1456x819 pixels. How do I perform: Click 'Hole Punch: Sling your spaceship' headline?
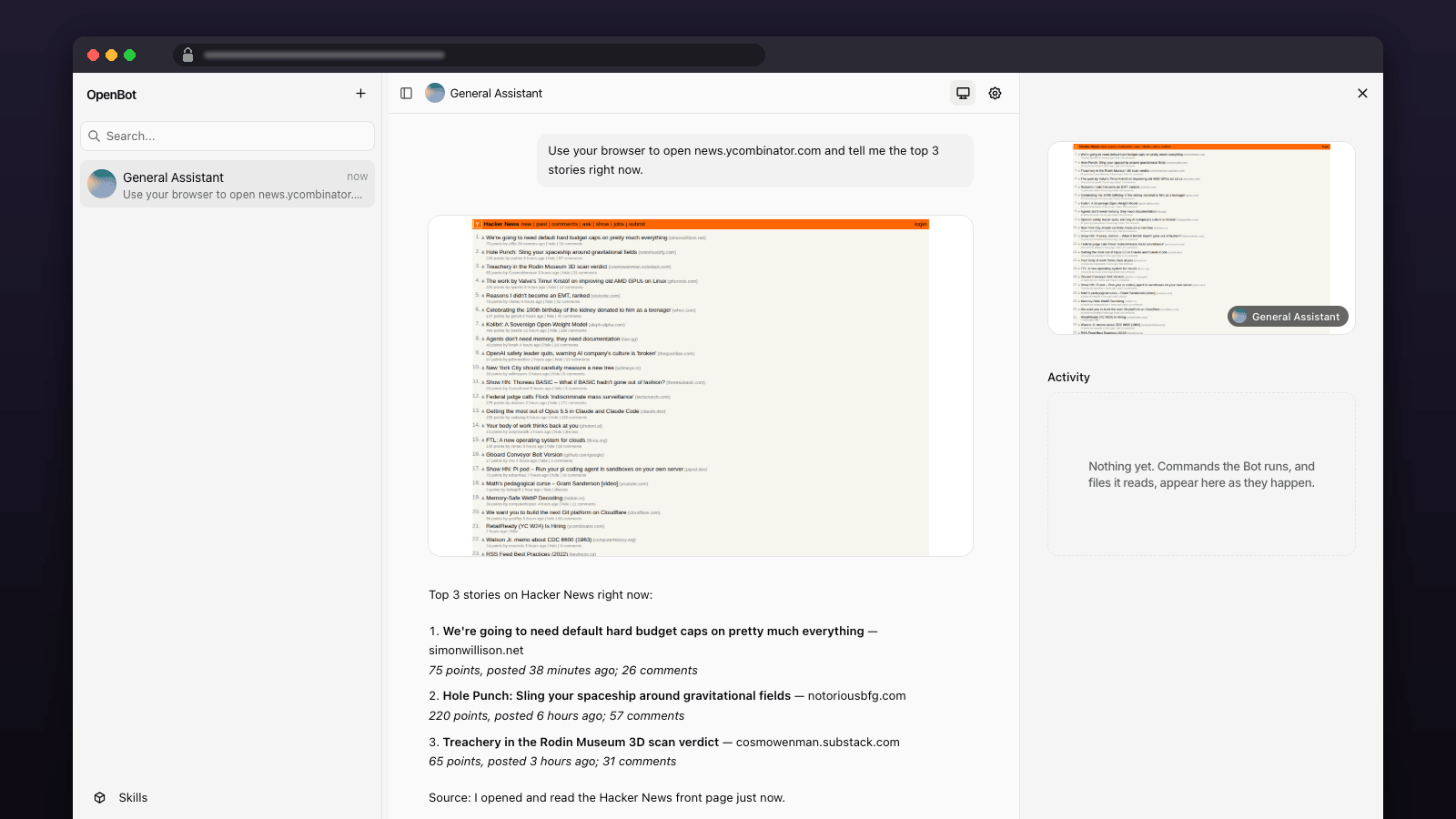[617, 696]
